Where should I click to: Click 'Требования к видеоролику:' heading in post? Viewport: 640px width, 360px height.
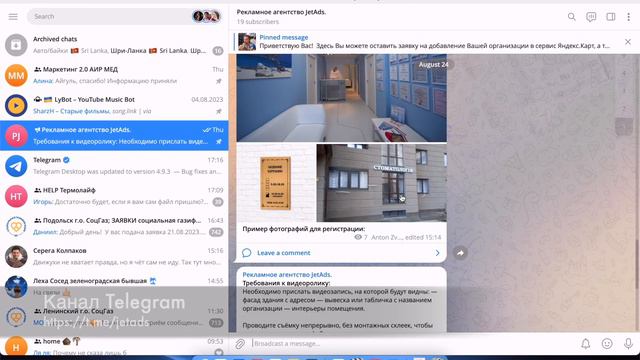(x=286, y=283)
